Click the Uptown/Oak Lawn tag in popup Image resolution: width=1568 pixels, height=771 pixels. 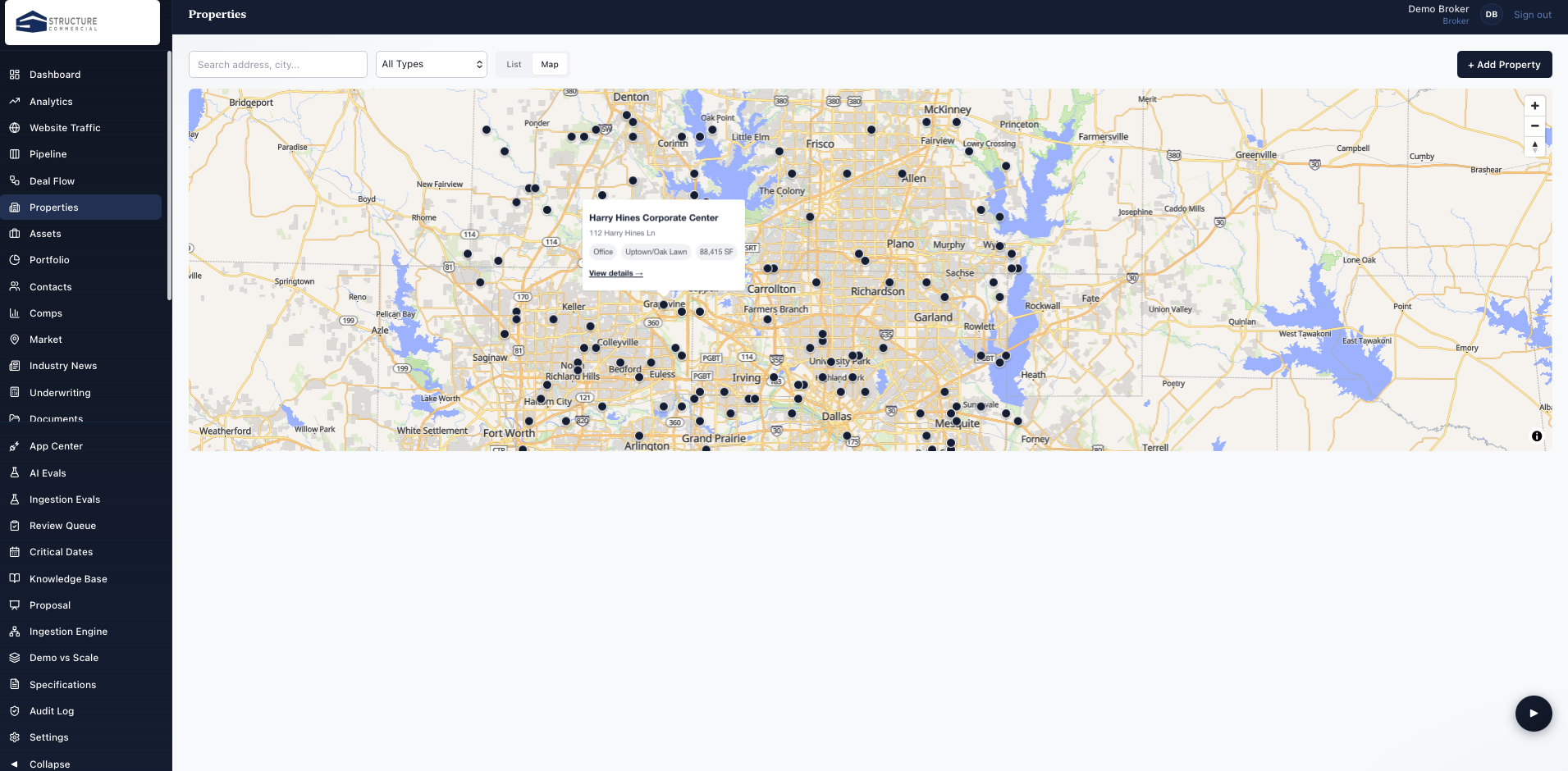click(656, 252)
